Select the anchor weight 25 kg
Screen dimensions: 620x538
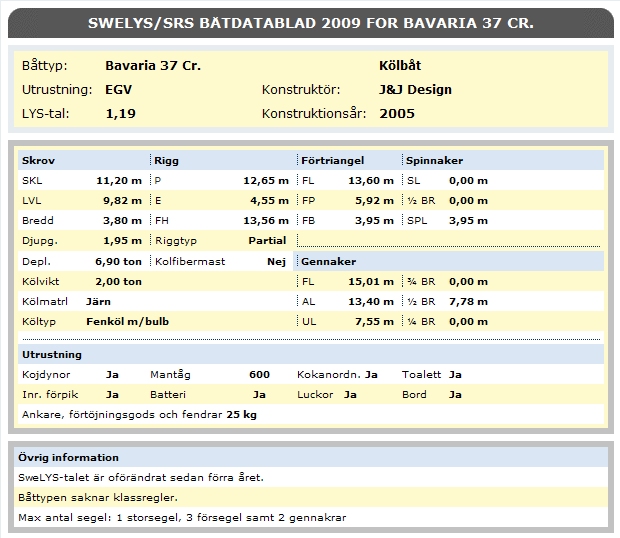(242, 415)
